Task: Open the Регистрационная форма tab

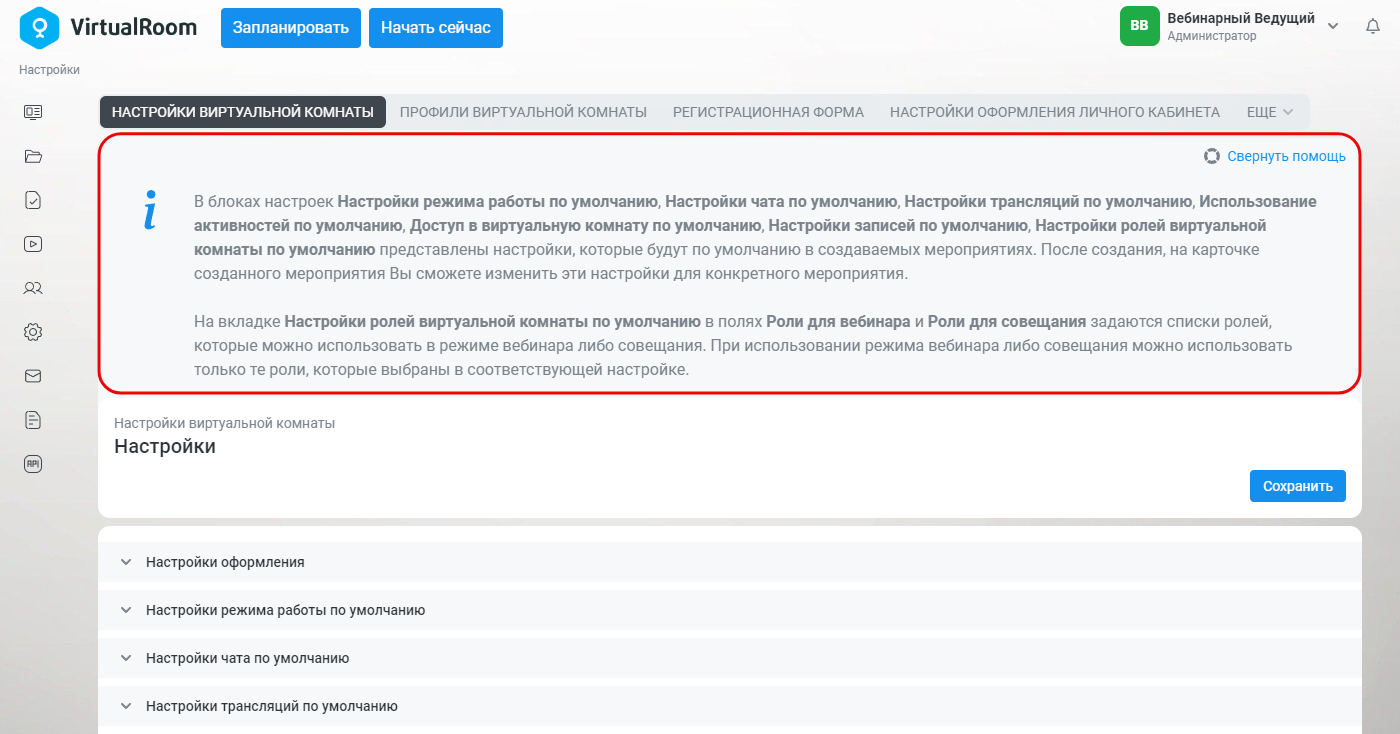Action: [768, 112]
